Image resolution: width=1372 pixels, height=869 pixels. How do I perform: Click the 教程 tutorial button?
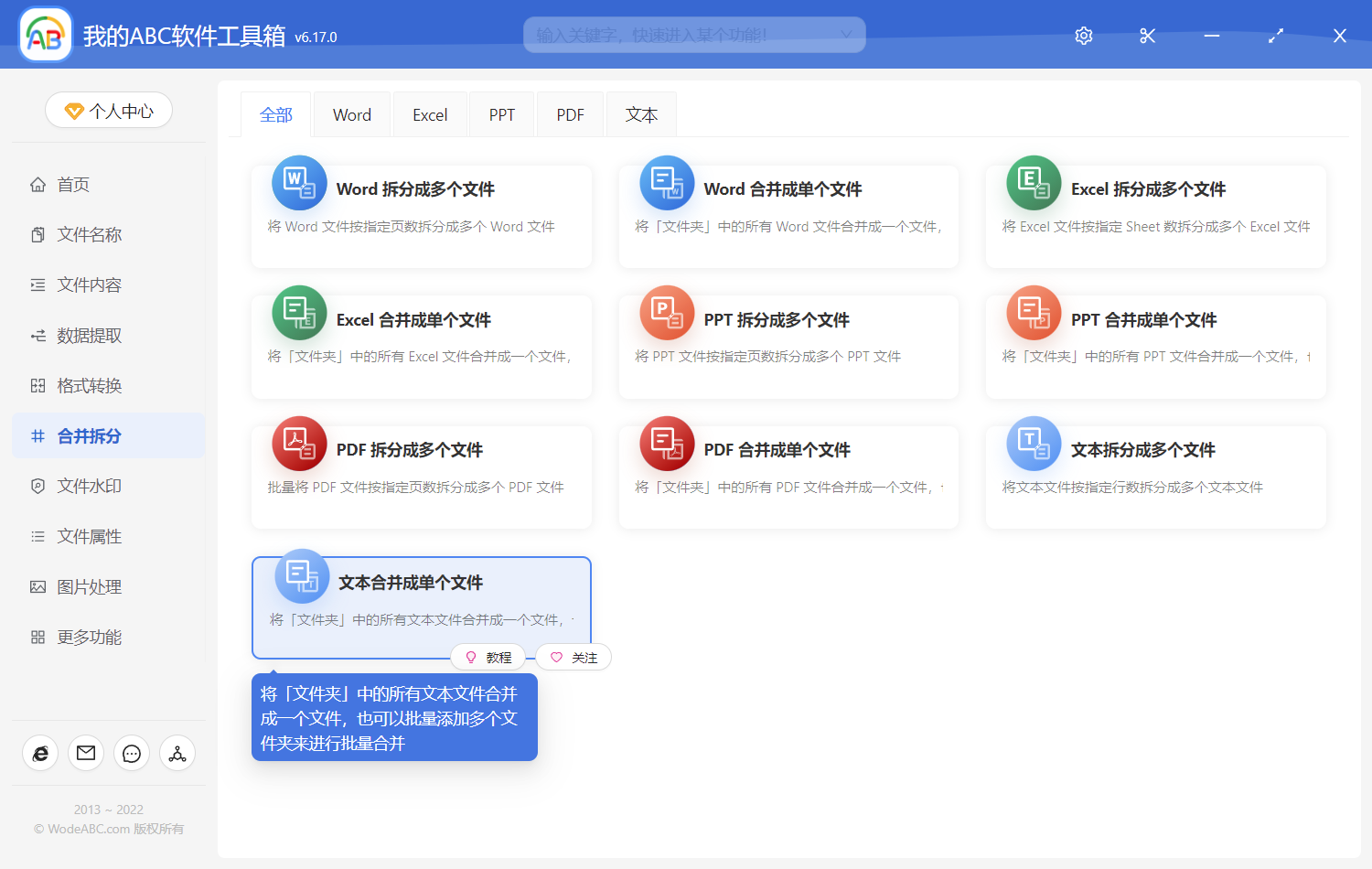click(x=488, y=658)
